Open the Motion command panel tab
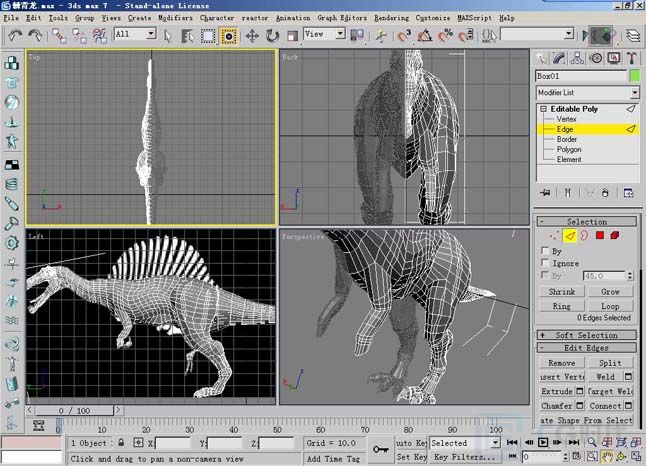 coord(596,58)
